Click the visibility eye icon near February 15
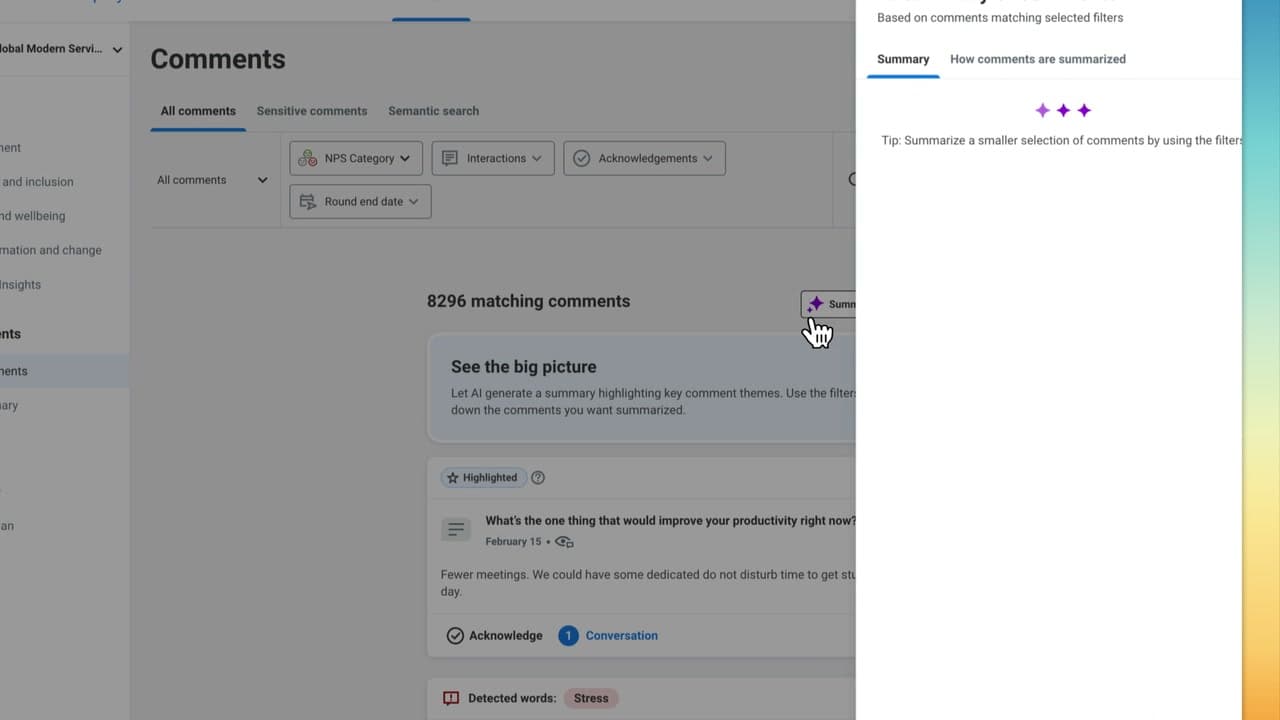1280x720 pixels. click(564, 542)
